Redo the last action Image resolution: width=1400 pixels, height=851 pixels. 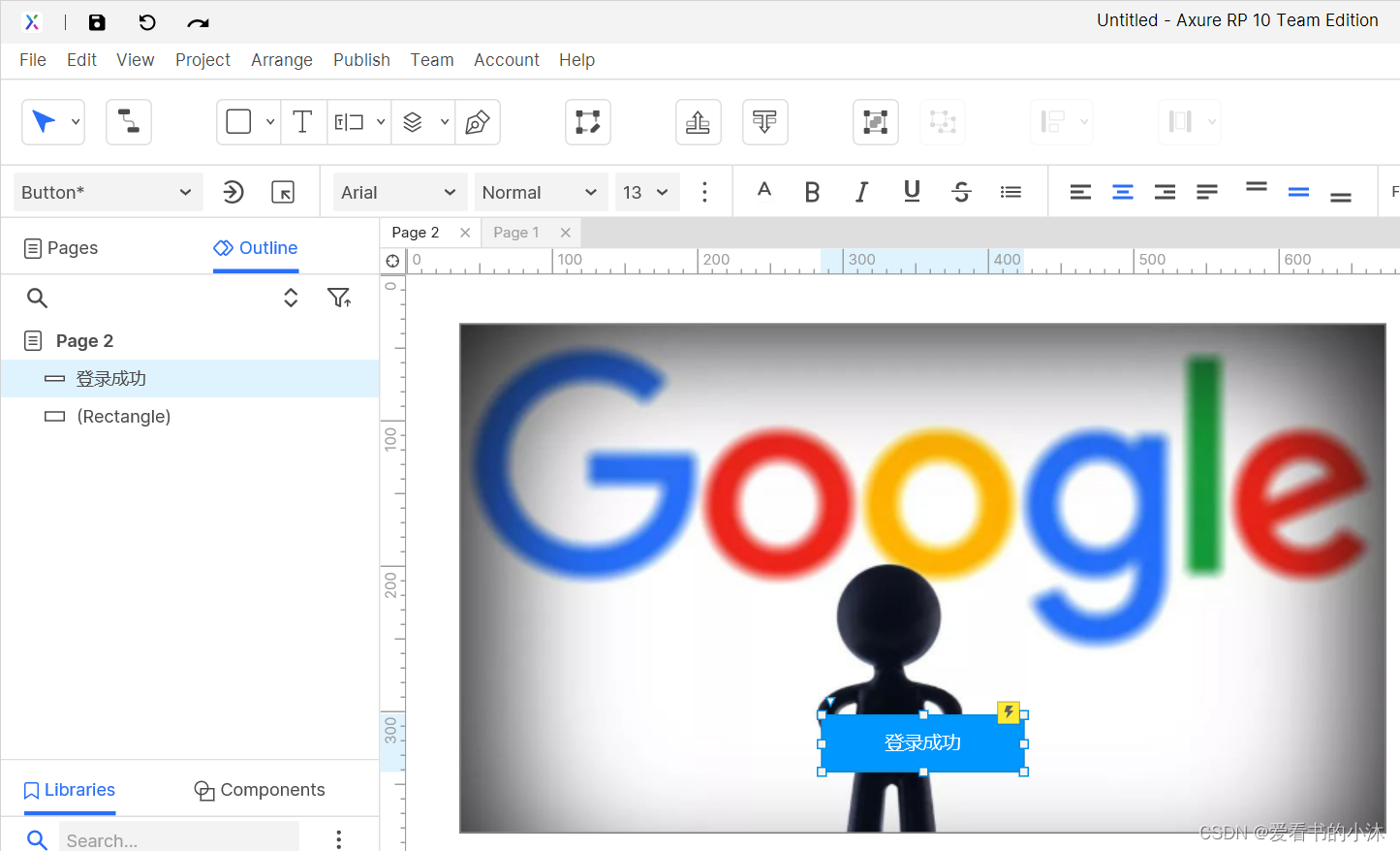(198, 22)
